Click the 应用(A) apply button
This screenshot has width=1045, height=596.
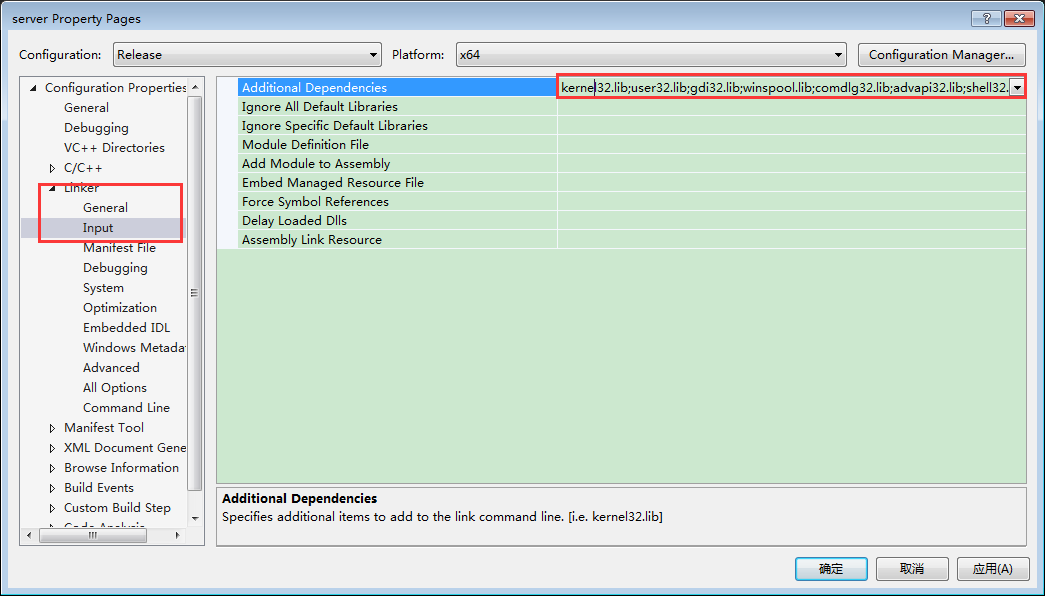(992, 568)
